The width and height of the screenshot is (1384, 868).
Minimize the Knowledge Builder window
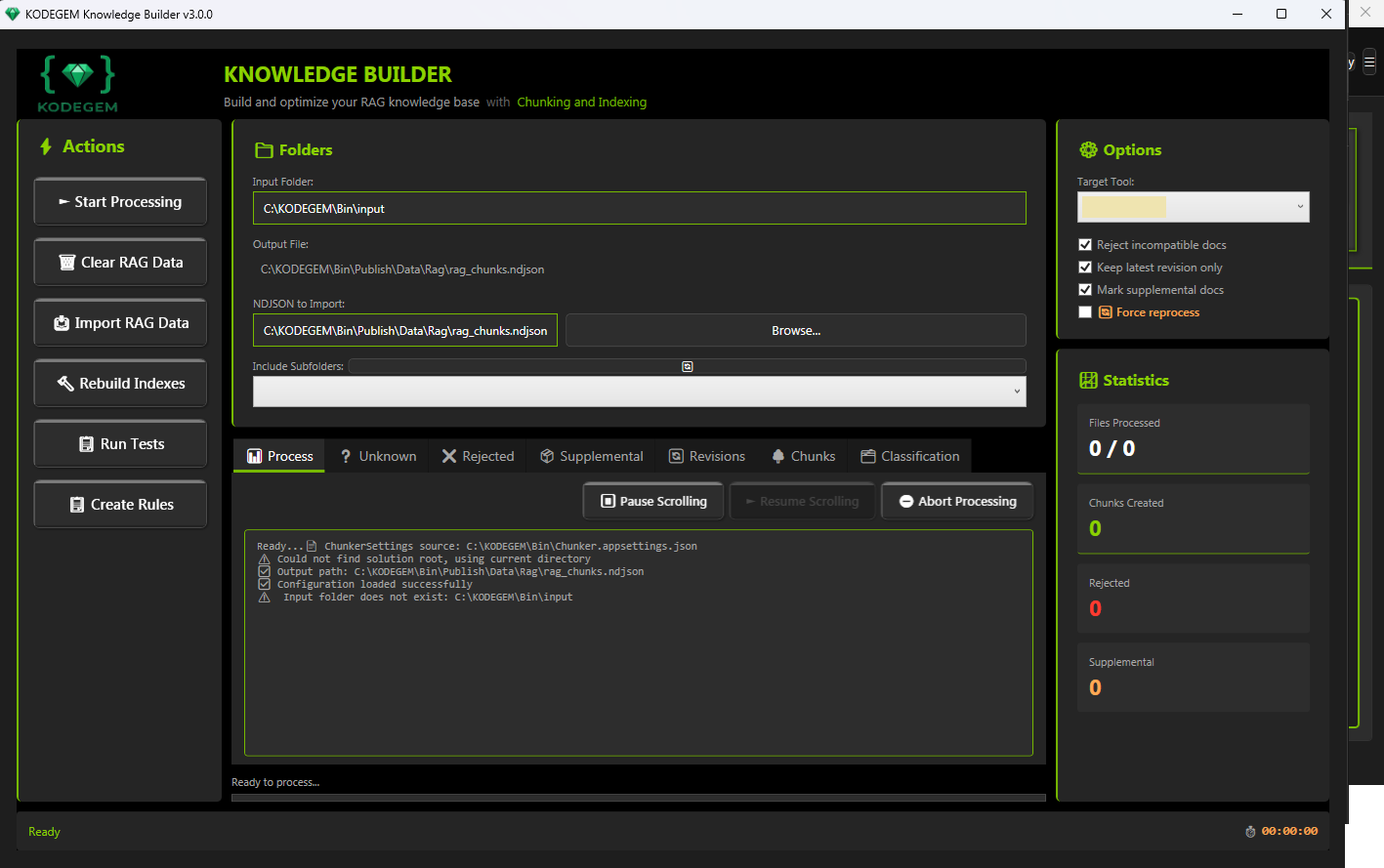1237,14
